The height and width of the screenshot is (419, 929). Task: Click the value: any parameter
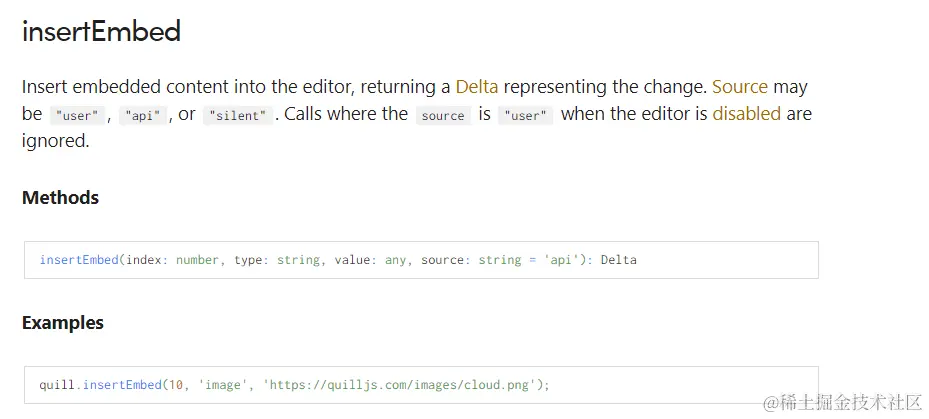(x=370, y=260)
